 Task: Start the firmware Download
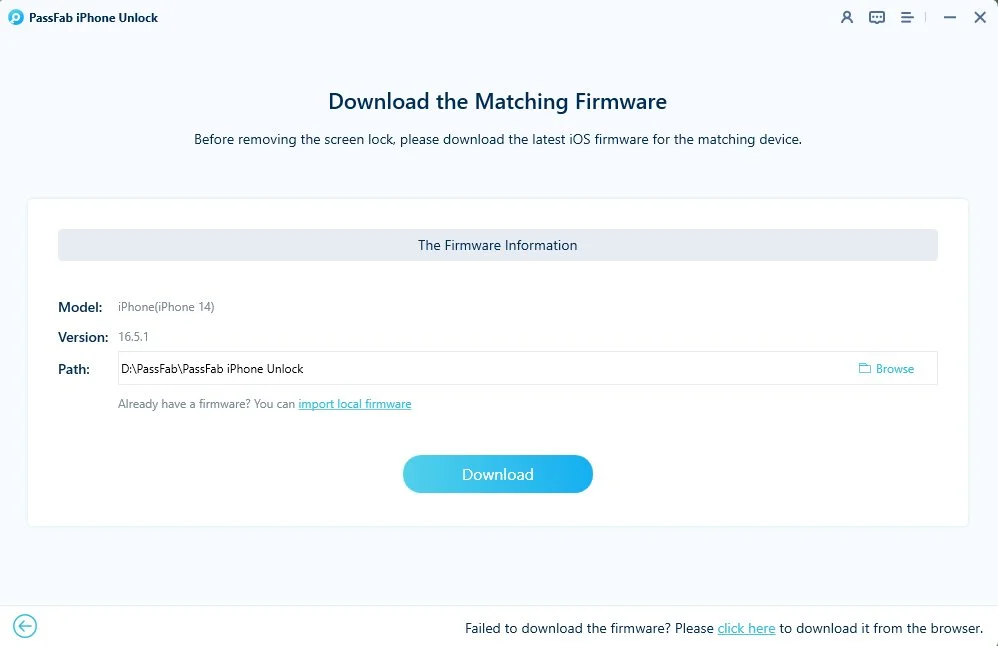(497, 474)
